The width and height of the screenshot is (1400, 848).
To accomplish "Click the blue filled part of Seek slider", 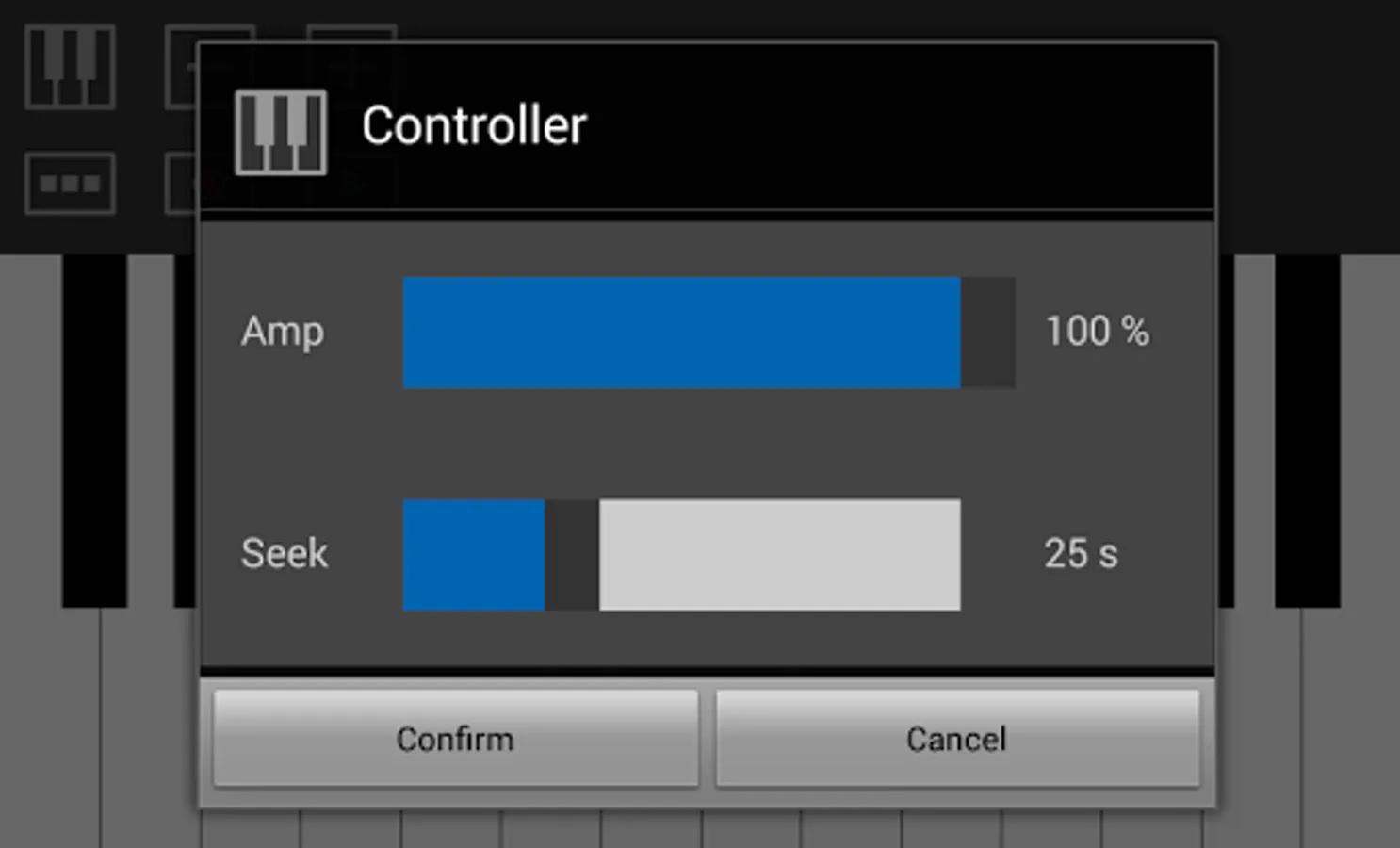I will tap(474, 554).
